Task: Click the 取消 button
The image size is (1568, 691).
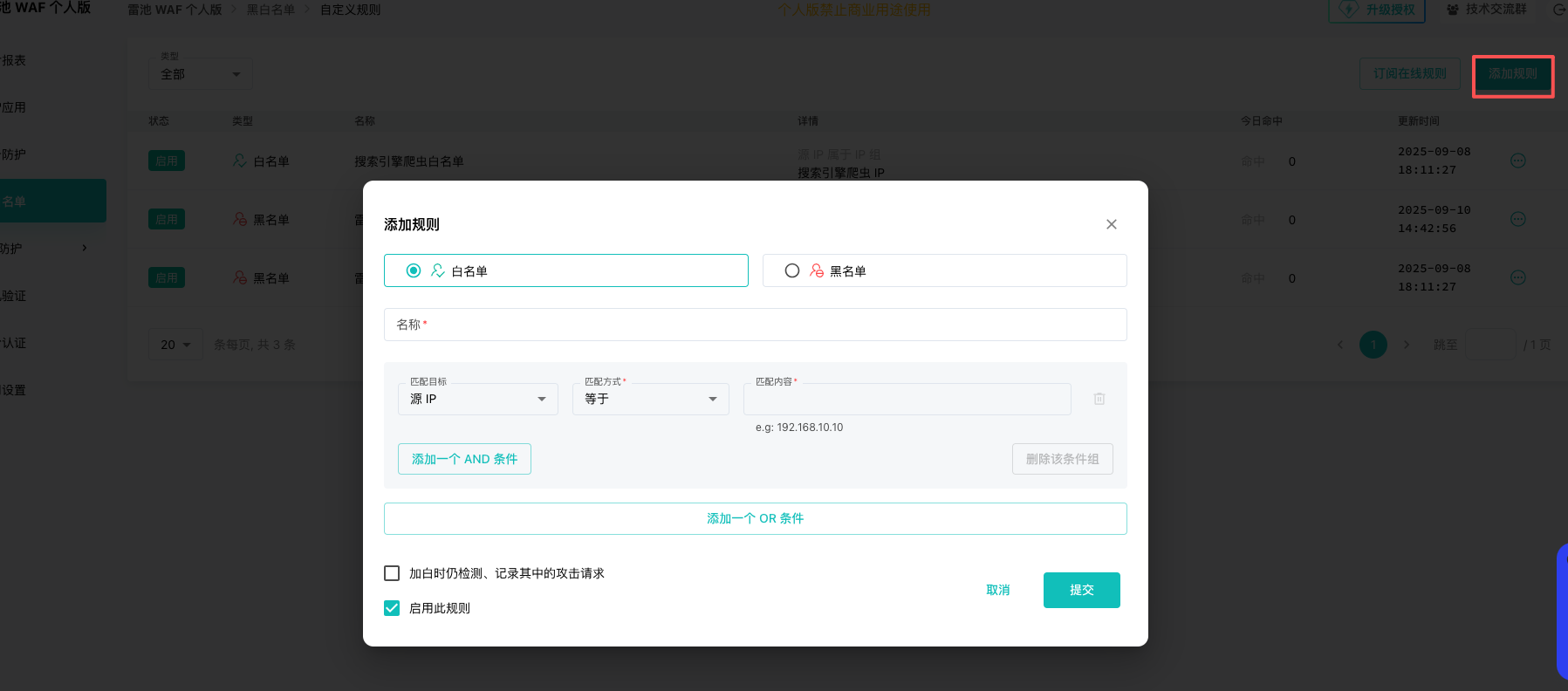Action: (x=998, y=590)
